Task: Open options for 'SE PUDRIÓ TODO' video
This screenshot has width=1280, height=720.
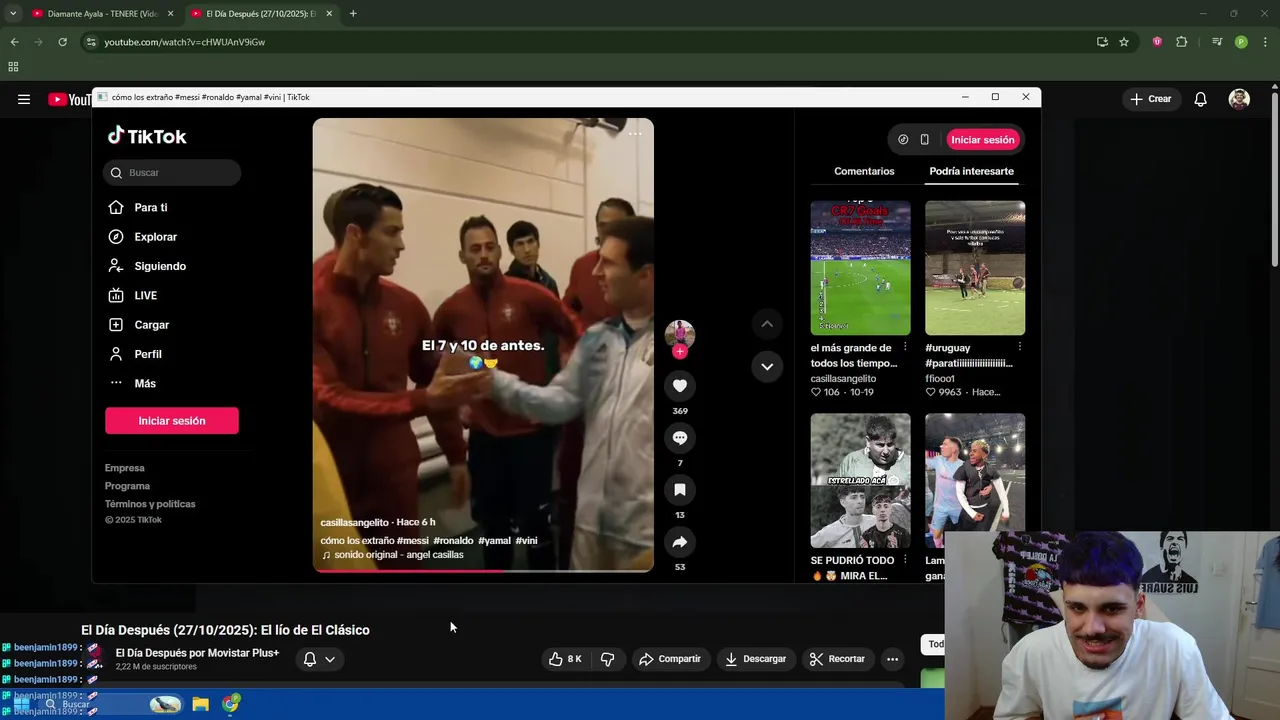Action: click(905, 560)
